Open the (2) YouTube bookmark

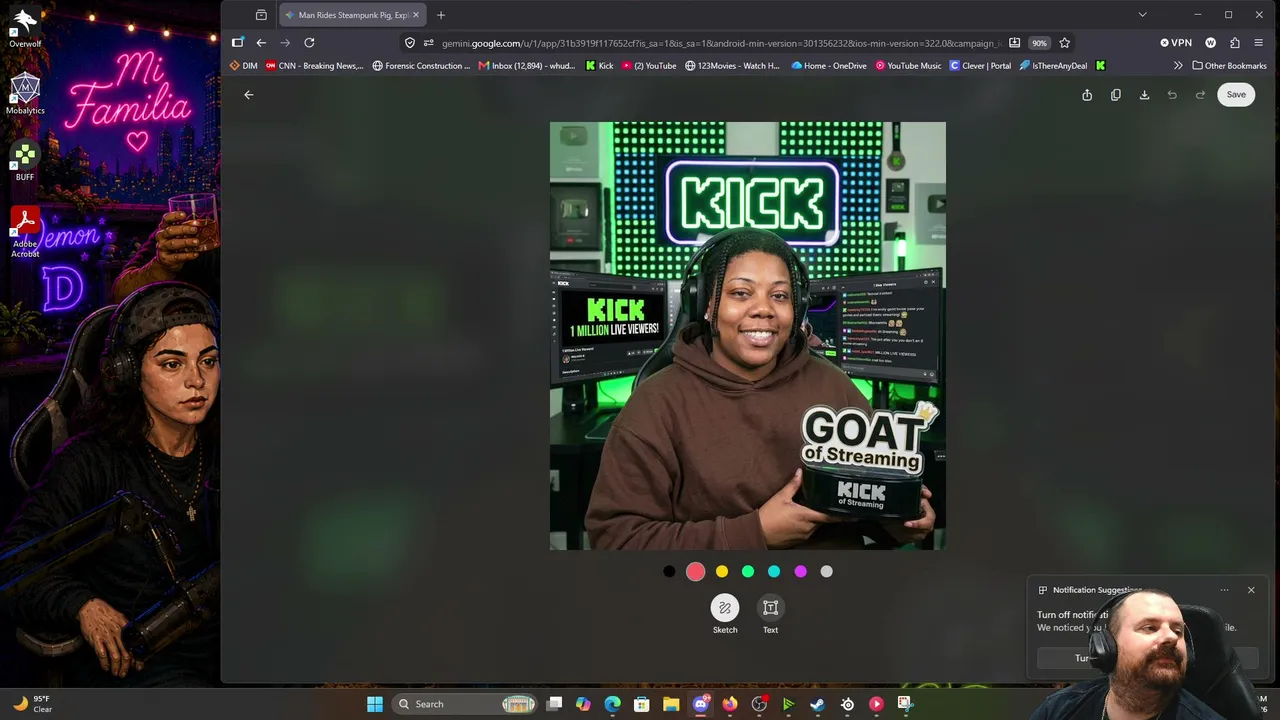[x=649, y=66]
